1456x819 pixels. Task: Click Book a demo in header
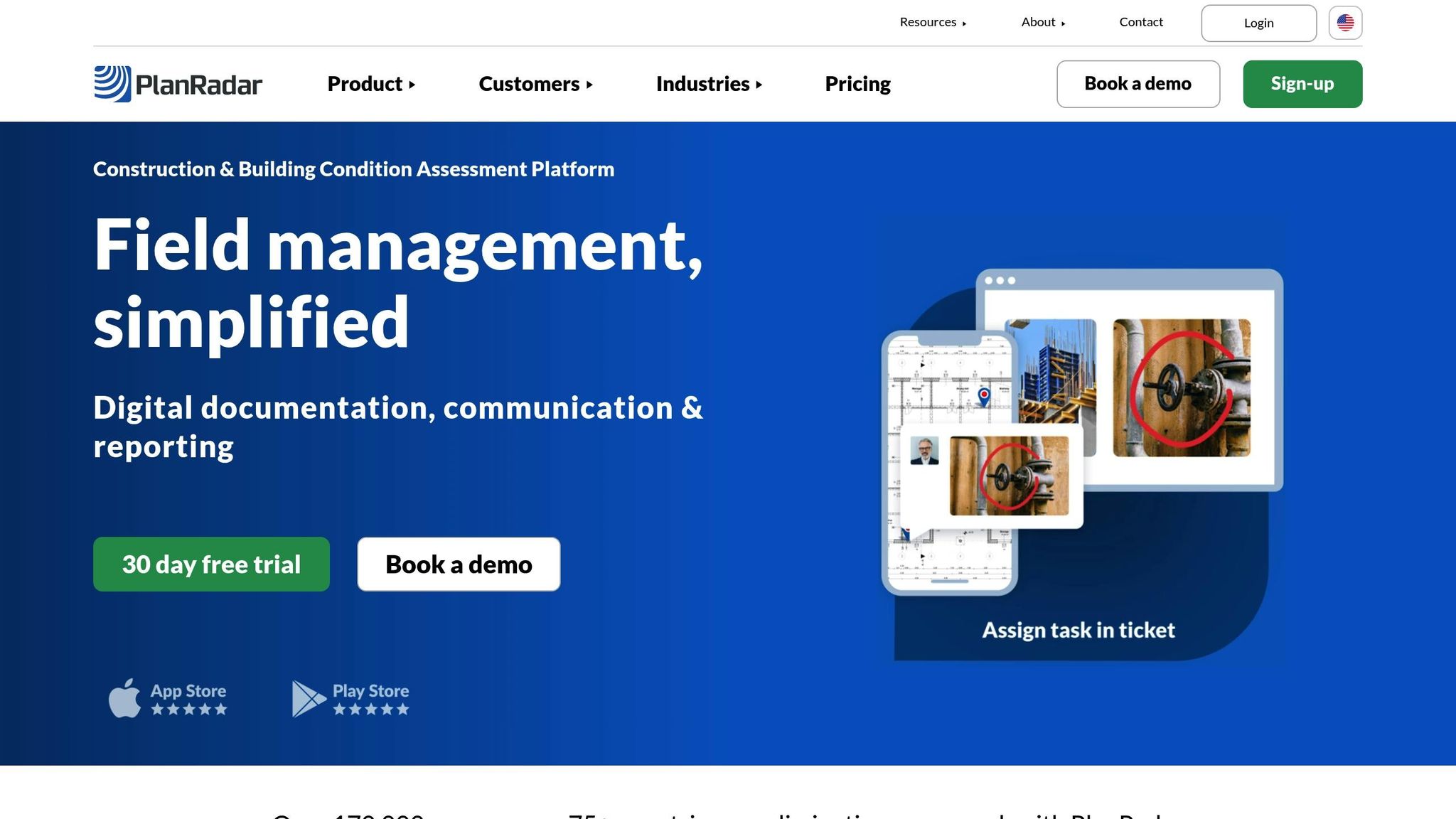pyautogui.click(x=1138, y=84)
